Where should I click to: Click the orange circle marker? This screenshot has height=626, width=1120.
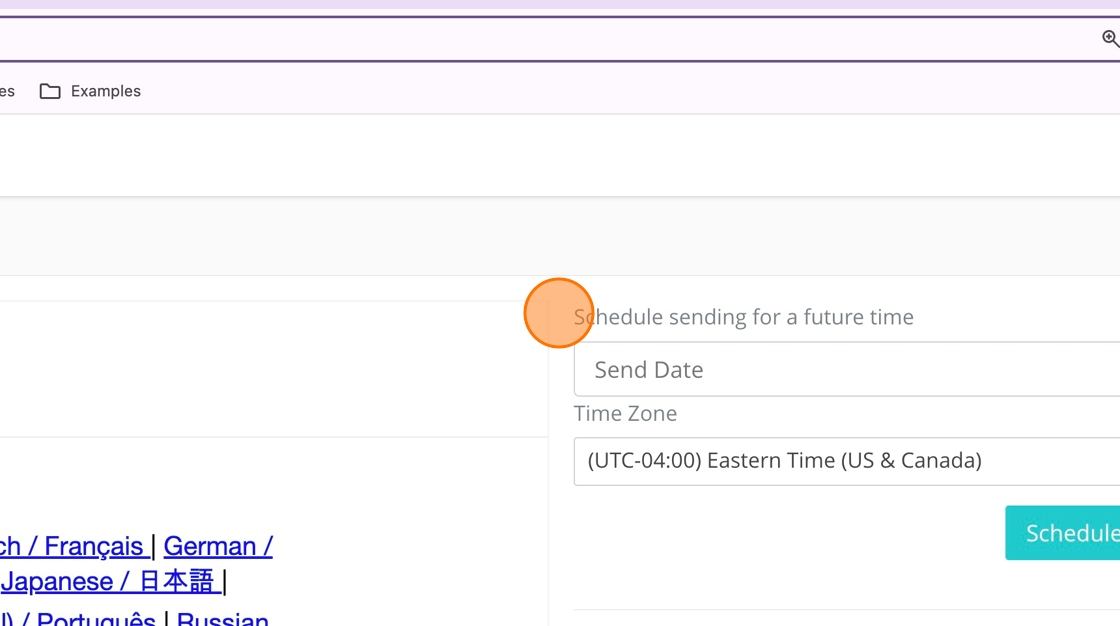click(x=558, y=313)
